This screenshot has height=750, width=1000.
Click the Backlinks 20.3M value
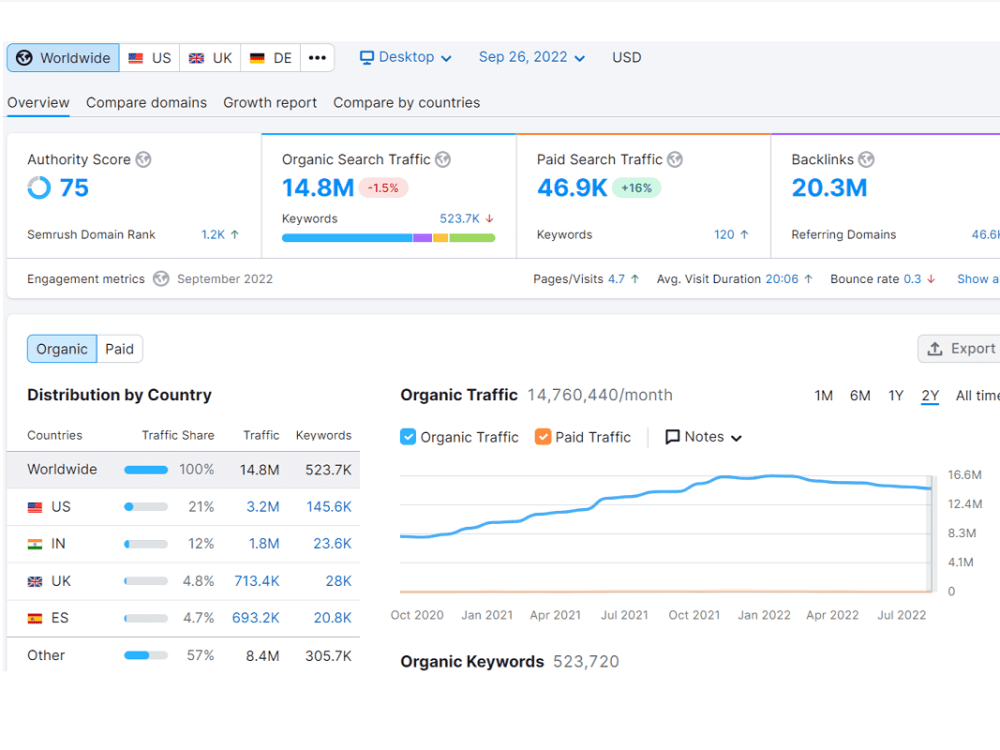click(829, 188)
